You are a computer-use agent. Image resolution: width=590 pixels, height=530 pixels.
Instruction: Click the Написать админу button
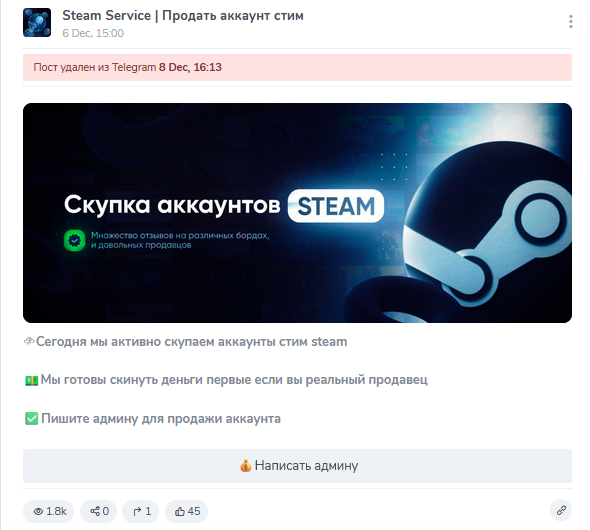pos(297,466)
